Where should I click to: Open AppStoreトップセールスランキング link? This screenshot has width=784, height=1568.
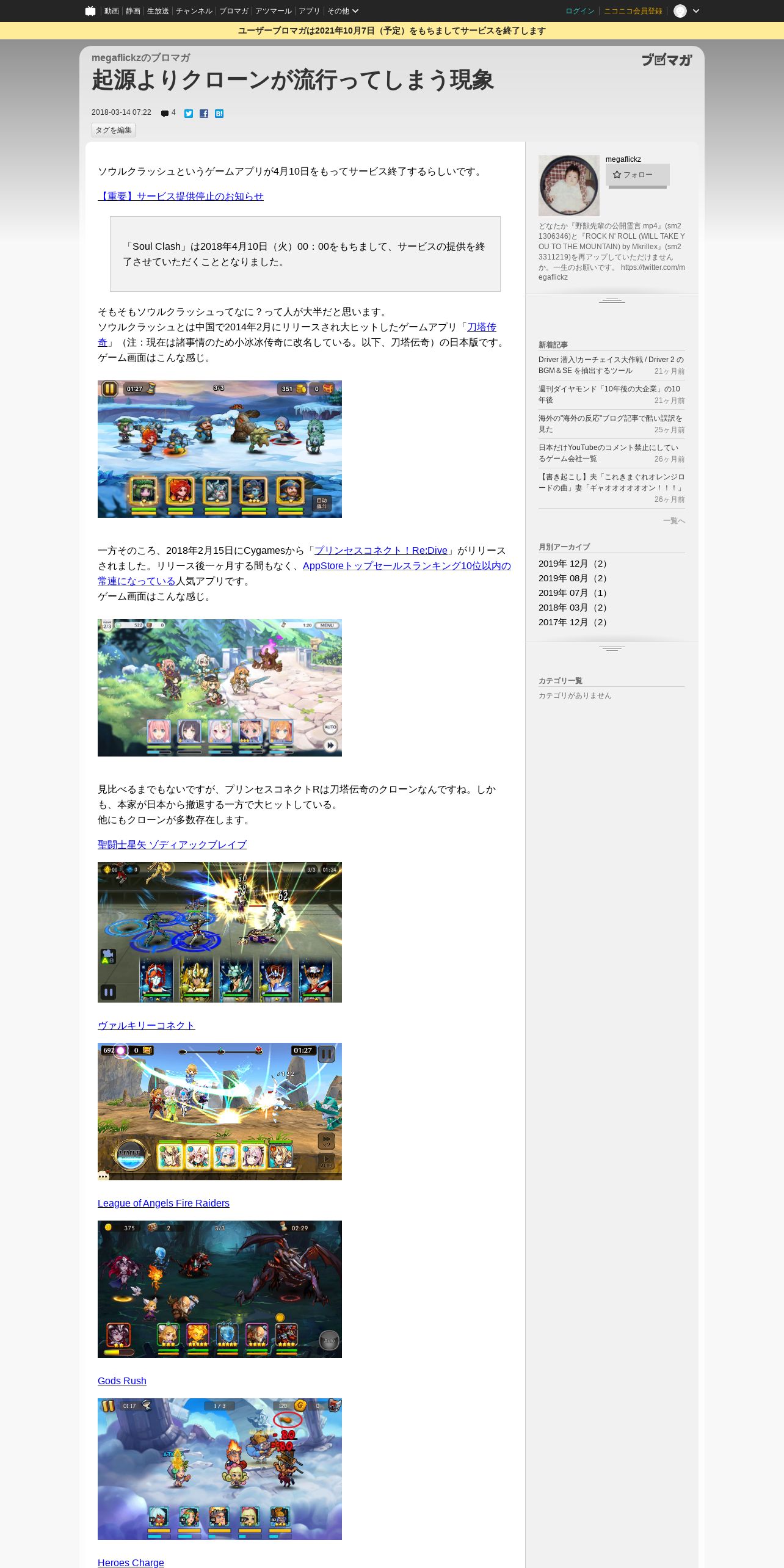(x=407, y=565)
